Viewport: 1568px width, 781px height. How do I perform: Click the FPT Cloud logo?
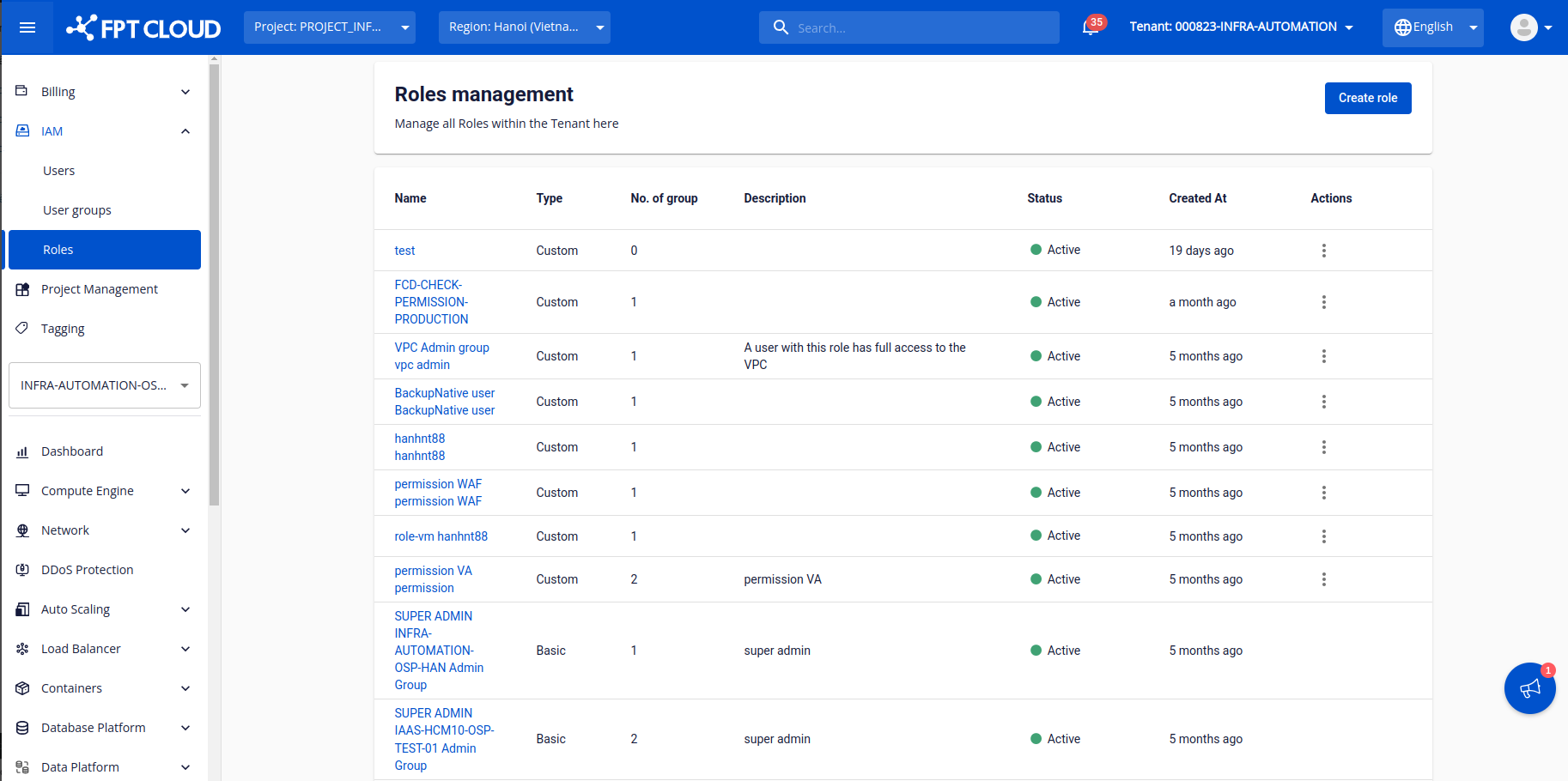(x=144, y=27)
